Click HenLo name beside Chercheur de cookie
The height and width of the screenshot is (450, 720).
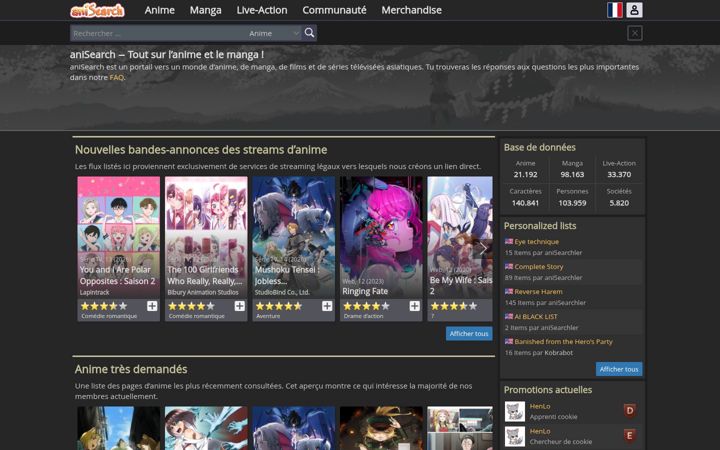(x=540, y=431)
